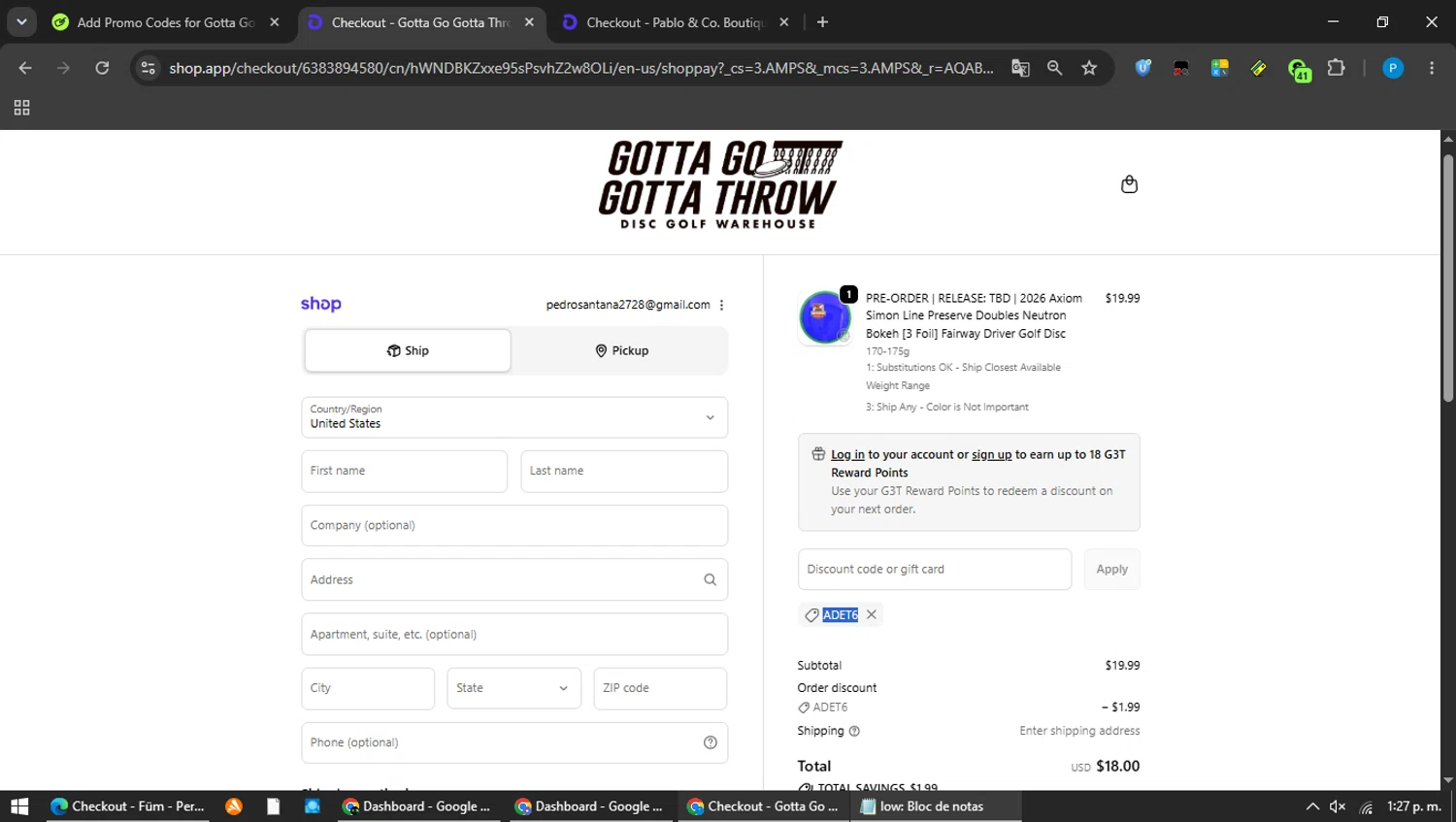Click green extension with 41 badge

1299,69
